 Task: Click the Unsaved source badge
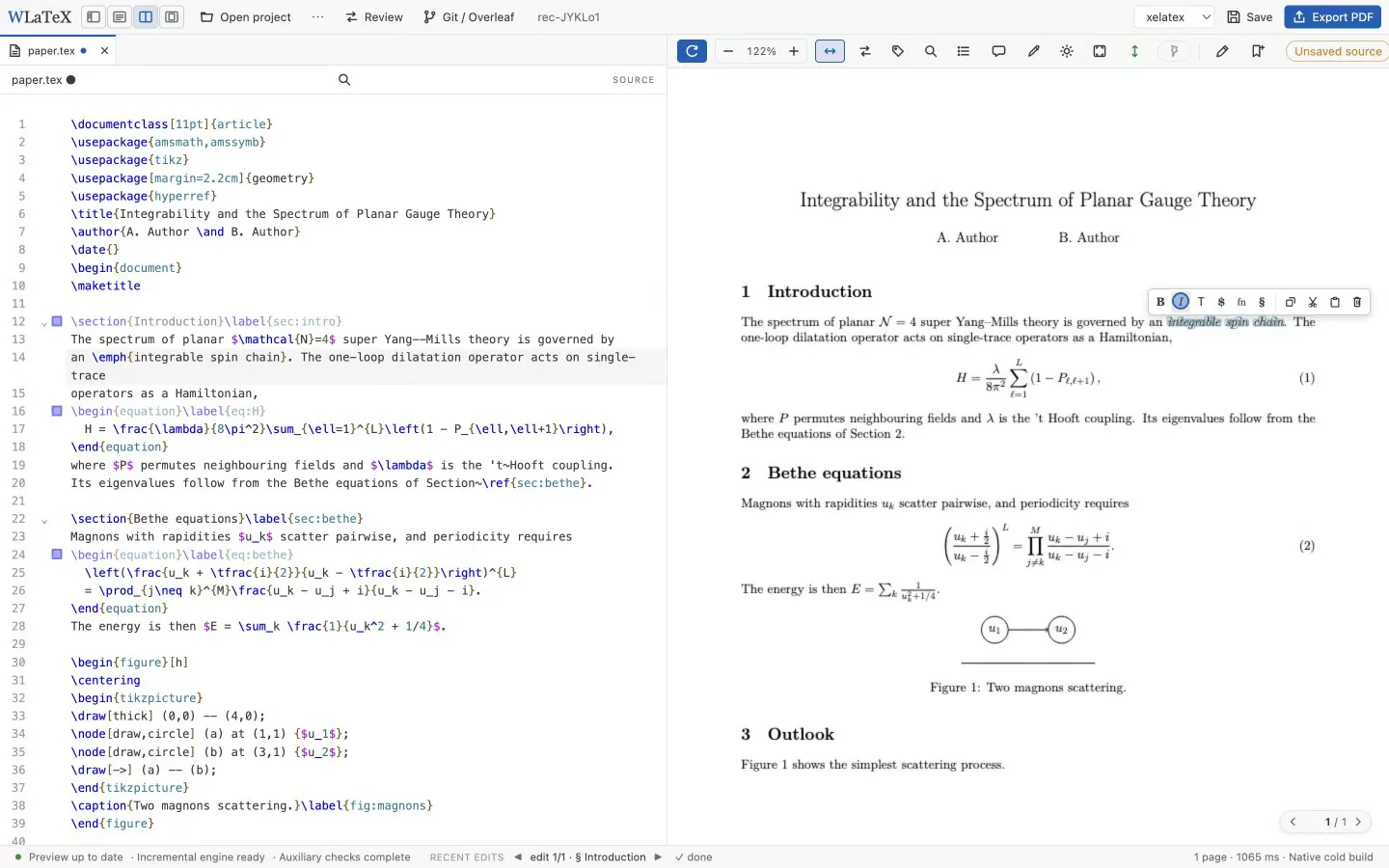tap(1338, 51)
